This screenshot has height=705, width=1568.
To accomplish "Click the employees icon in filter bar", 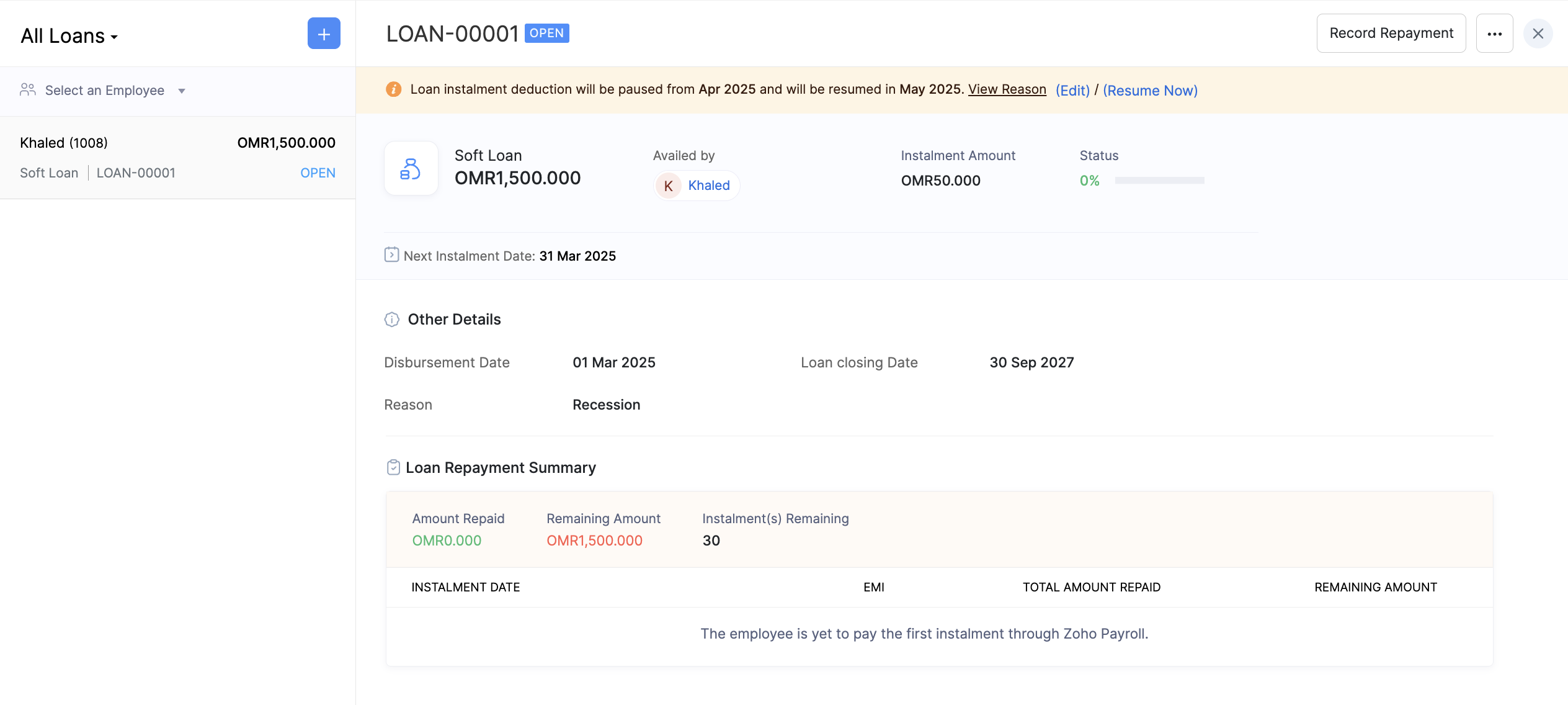I will [x=27, y=90].
